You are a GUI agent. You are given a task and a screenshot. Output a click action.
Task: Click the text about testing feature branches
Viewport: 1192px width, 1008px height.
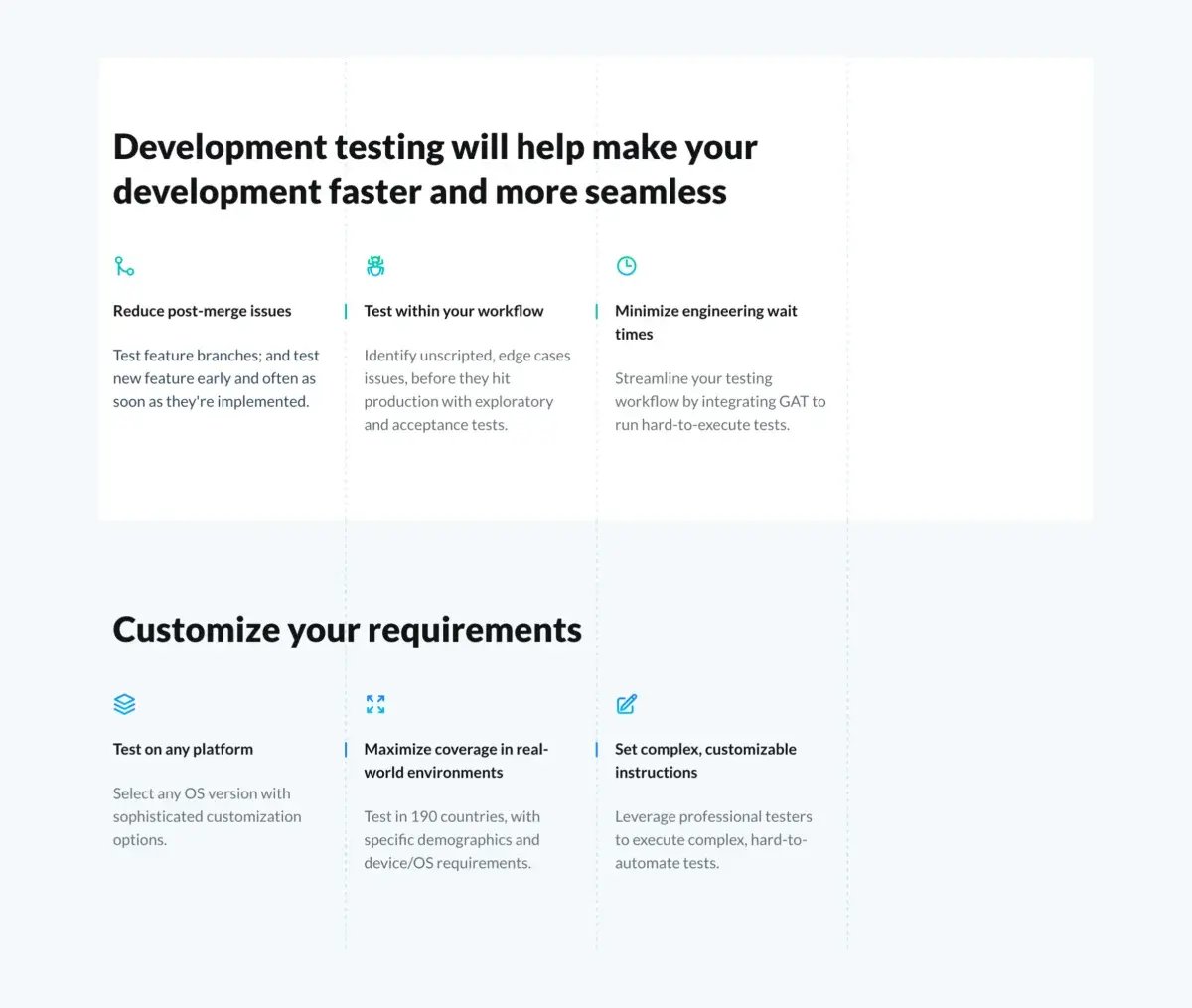pos(216,377)
